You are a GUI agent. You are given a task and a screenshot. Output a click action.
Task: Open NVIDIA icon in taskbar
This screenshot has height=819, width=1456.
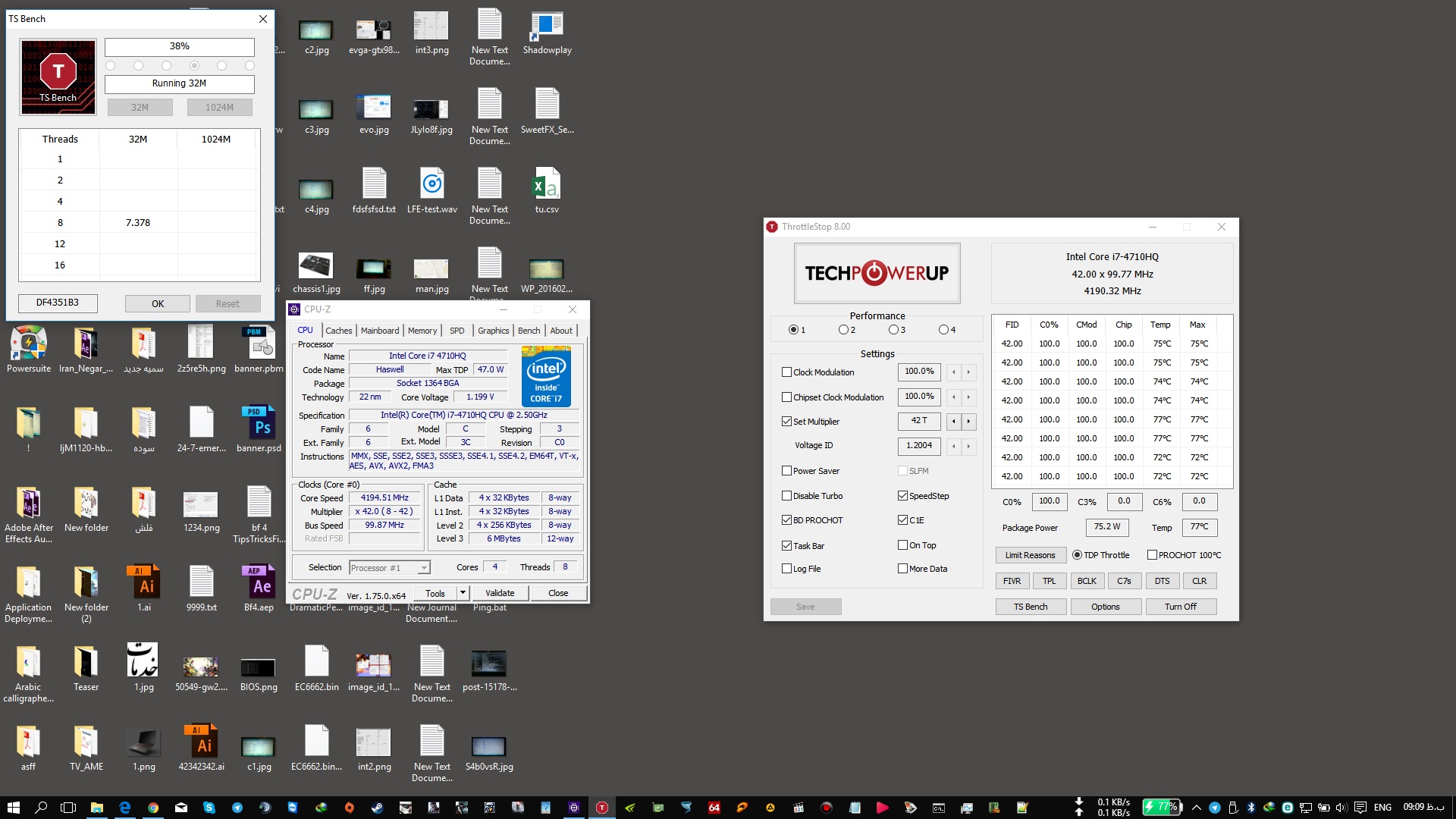tap(630, 808)
